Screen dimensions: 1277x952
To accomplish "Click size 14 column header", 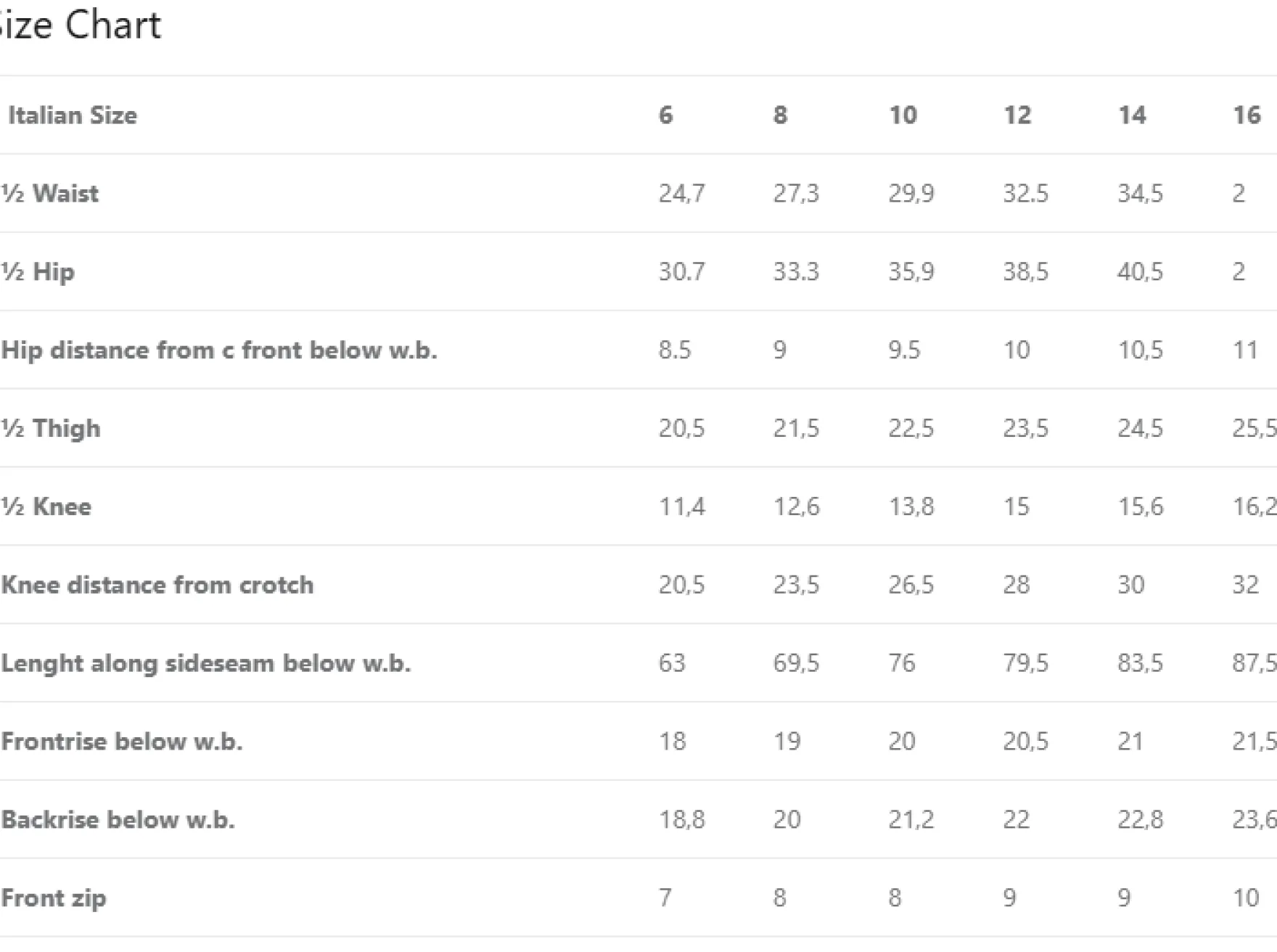I will tap(1133, 115).
